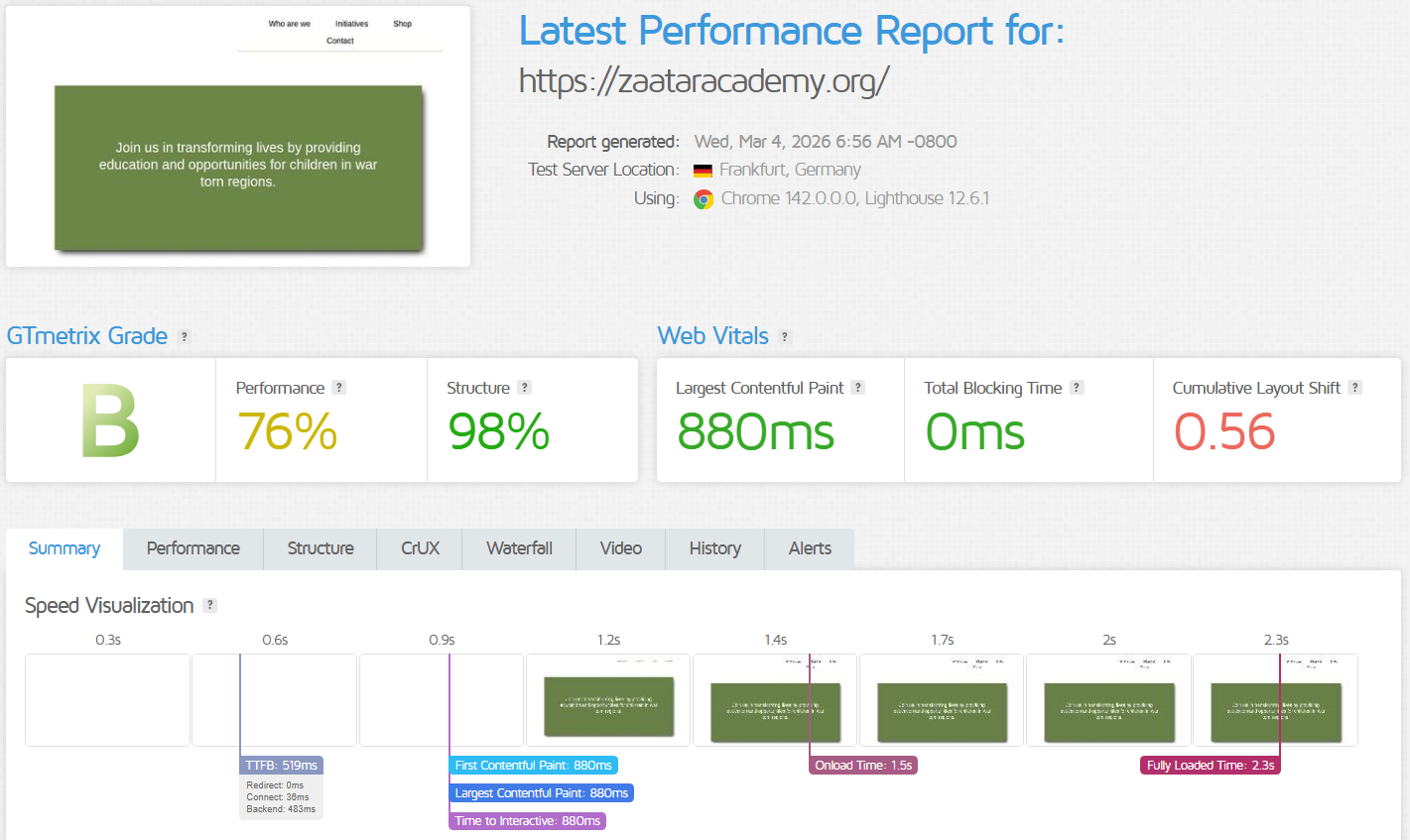Click the Chrome browser icon
Image resolution: width=1410 pixels, height=840 pixels.
point(704,199)
